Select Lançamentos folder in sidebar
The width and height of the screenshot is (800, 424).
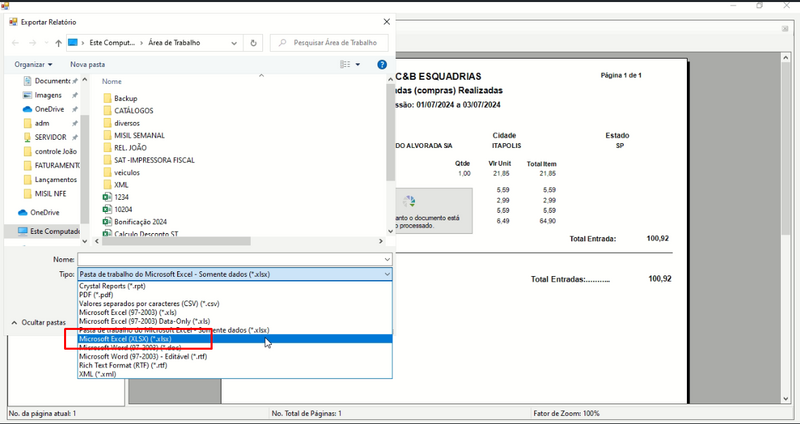[x=56, y=180]
